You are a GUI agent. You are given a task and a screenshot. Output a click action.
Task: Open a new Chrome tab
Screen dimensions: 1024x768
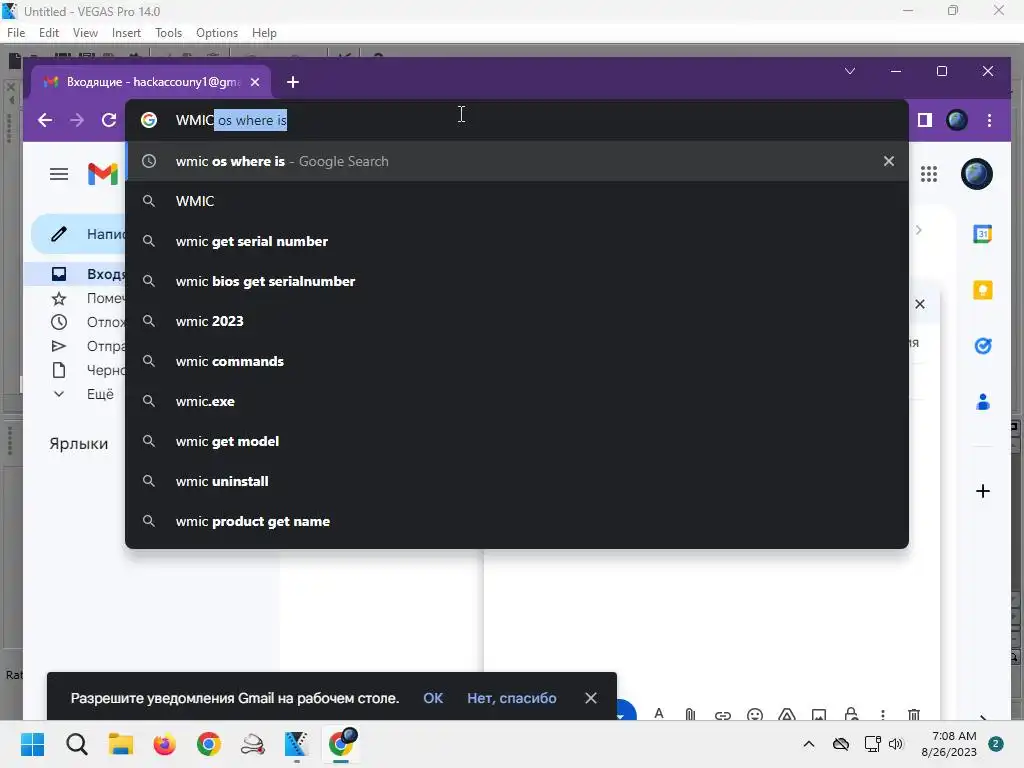293,82
